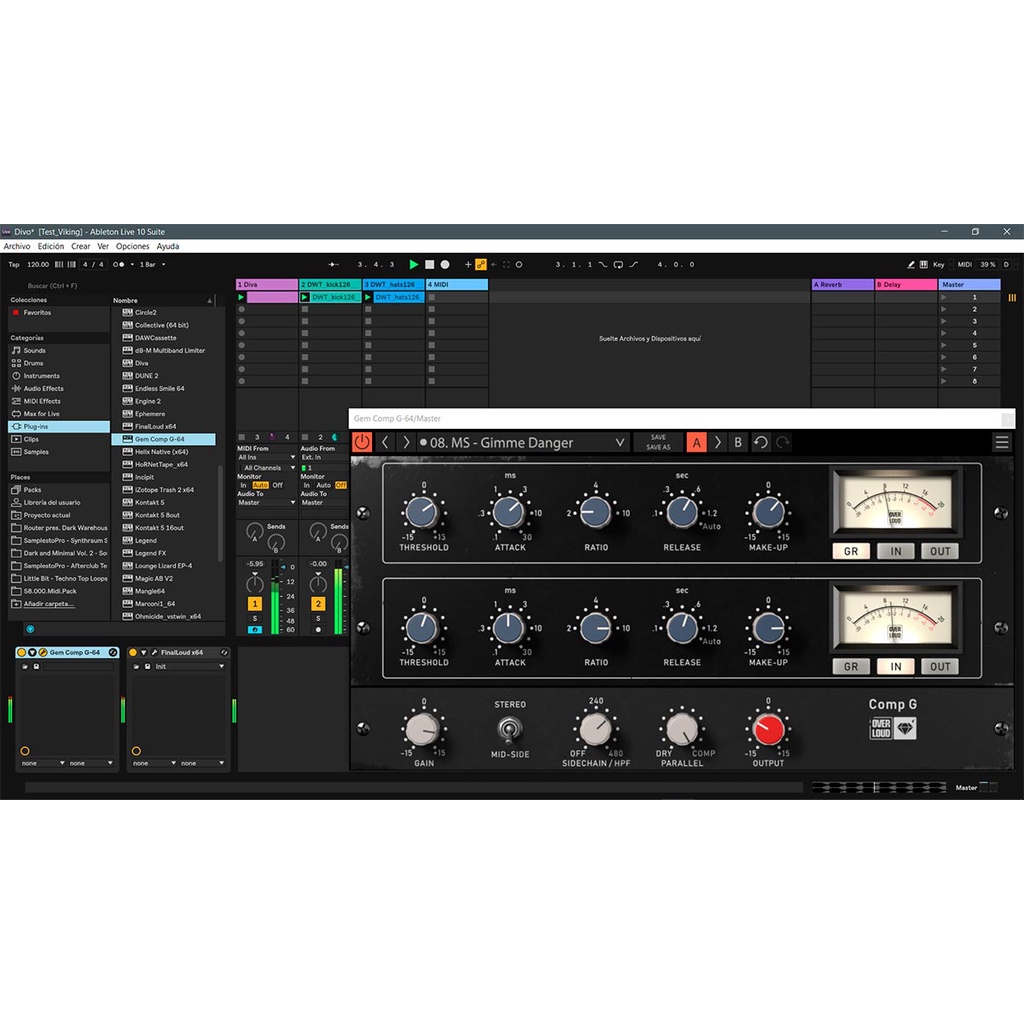The image size is (1024, 1024).
Task: Launch Master scene 1
Action: (944, 297)
